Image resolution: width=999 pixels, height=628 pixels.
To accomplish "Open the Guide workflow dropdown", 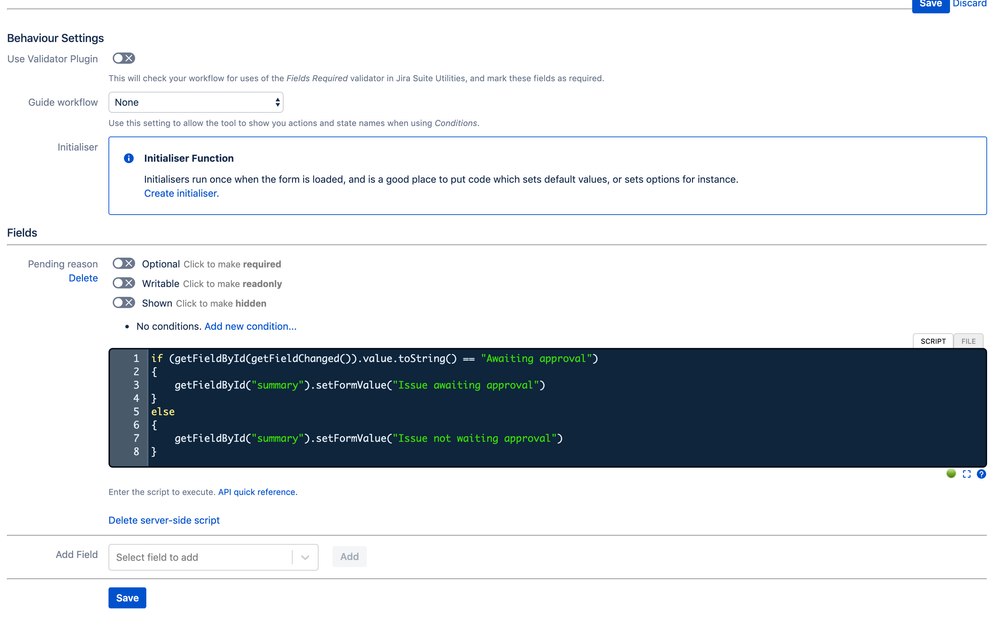I will [195, 102].
